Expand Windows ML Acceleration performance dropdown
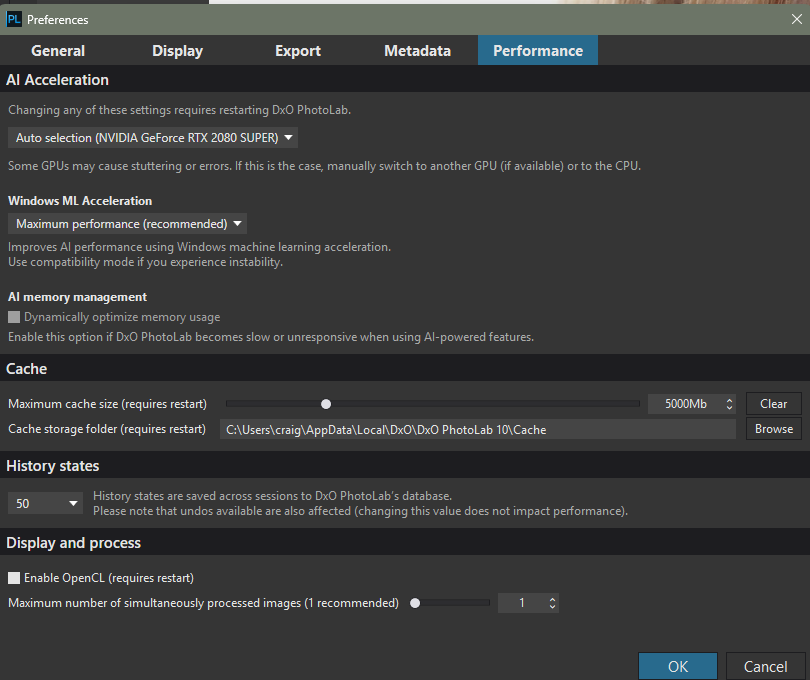The width and height of the screenshot is (810, 680). (127, 224)
